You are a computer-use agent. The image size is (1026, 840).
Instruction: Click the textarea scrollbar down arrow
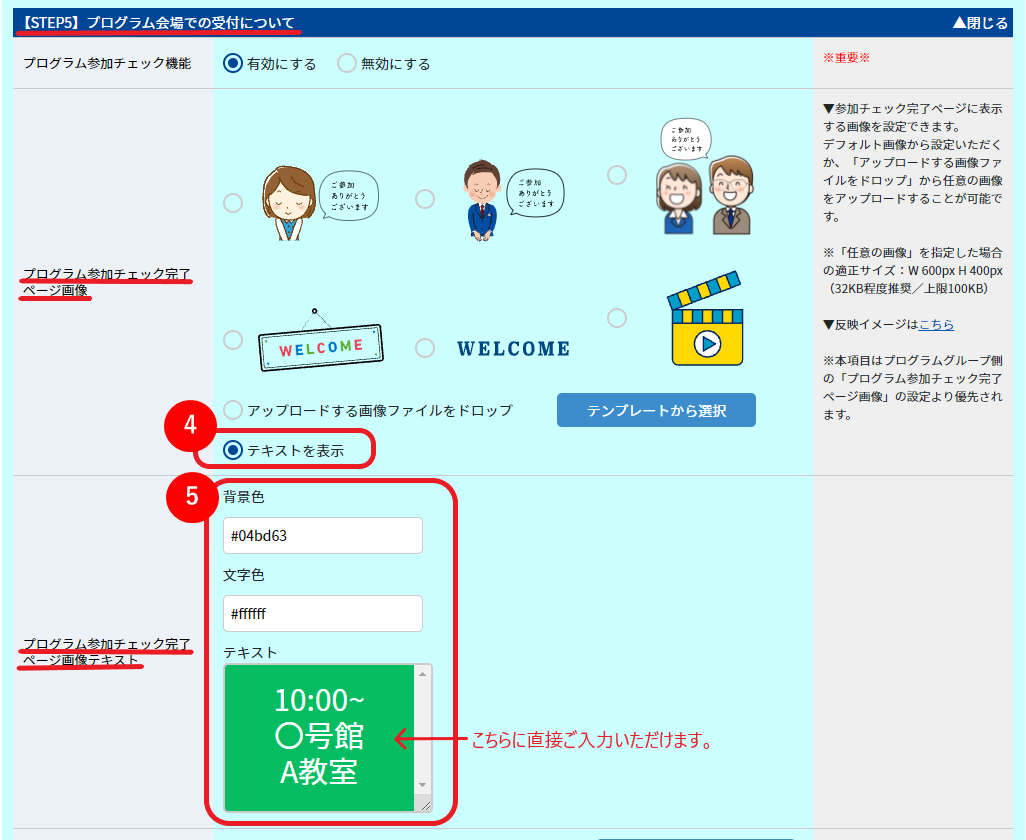[x=423, y=784]
